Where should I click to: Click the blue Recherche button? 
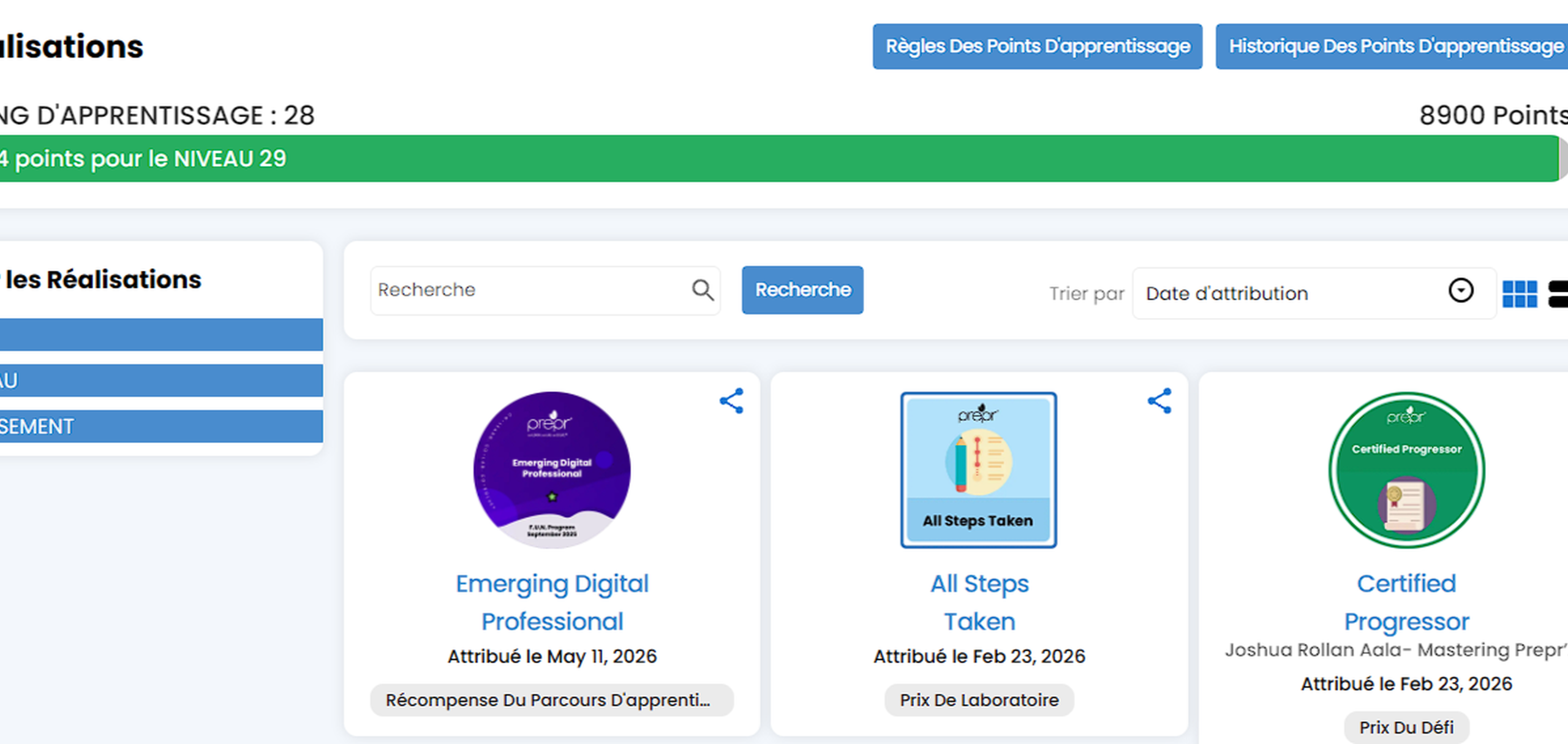(802, 290)
